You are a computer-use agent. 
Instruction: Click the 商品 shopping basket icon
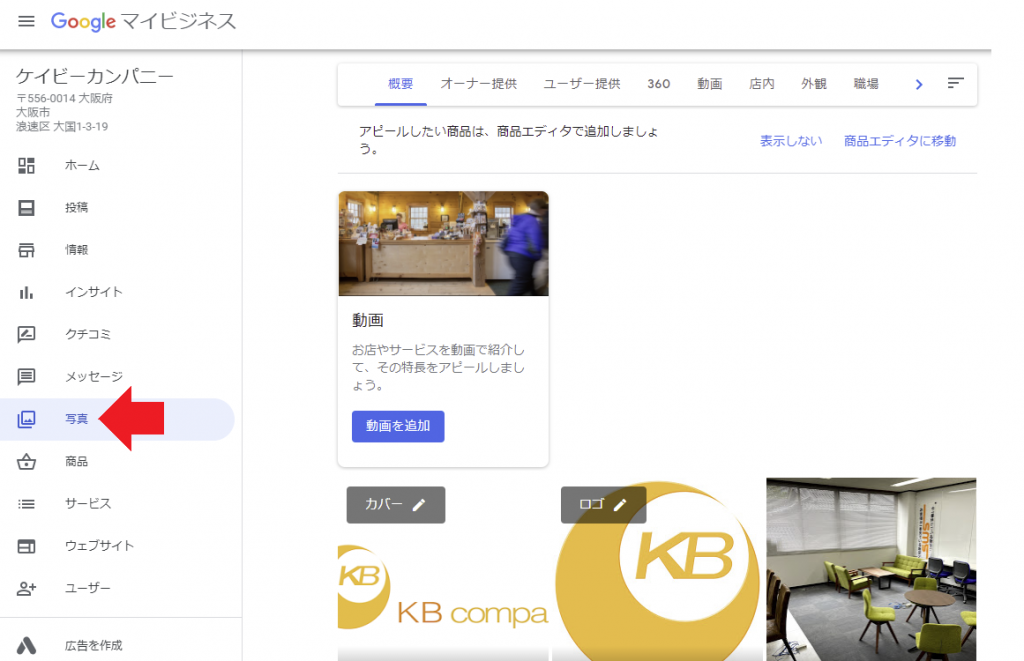26,462
